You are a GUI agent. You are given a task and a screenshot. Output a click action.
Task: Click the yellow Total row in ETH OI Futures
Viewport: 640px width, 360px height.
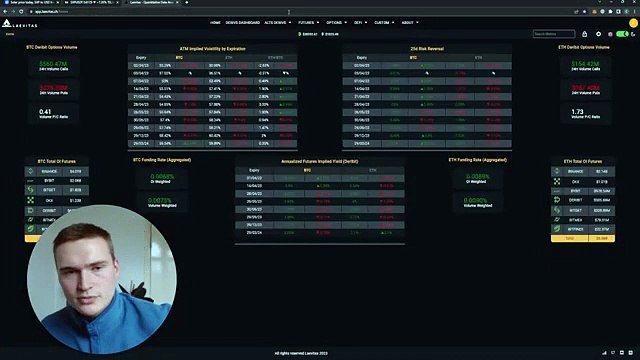pos(583,238)
